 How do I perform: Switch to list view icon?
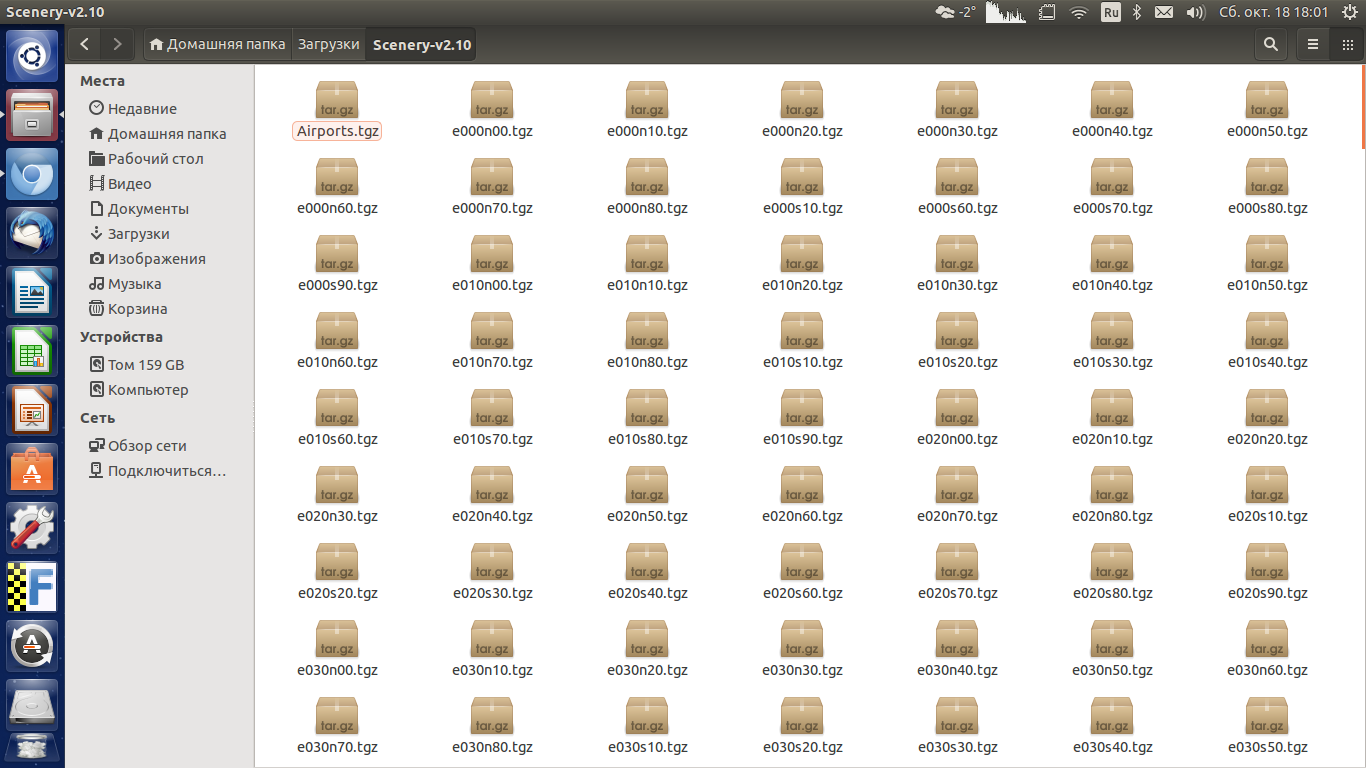pos(1313,44)
